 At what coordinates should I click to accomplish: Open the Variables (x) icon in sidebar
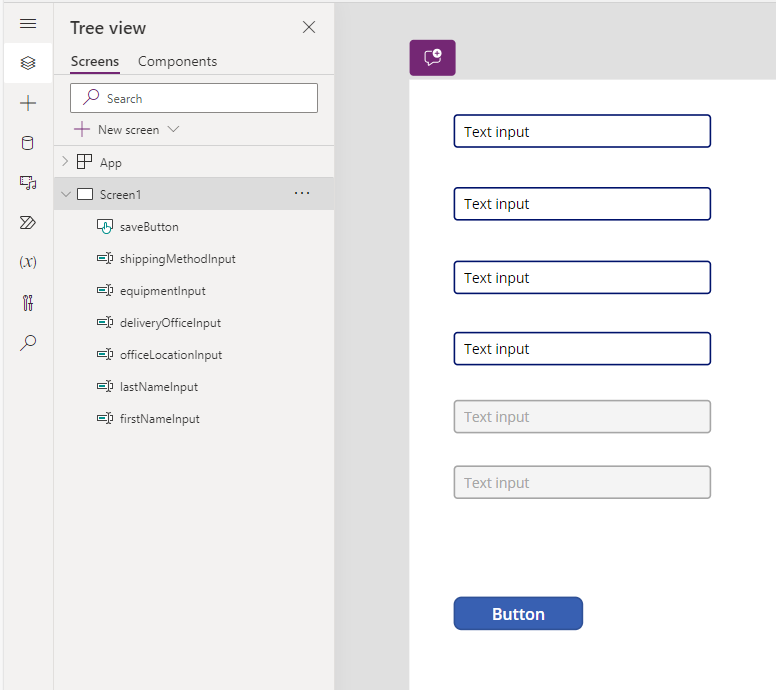point(28,262)
